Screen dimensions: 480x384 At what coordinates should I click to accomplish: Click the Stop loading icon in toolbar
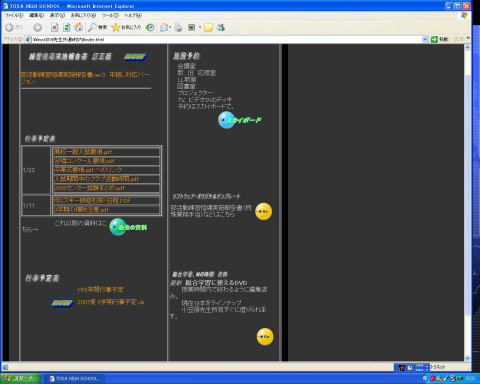55,28
